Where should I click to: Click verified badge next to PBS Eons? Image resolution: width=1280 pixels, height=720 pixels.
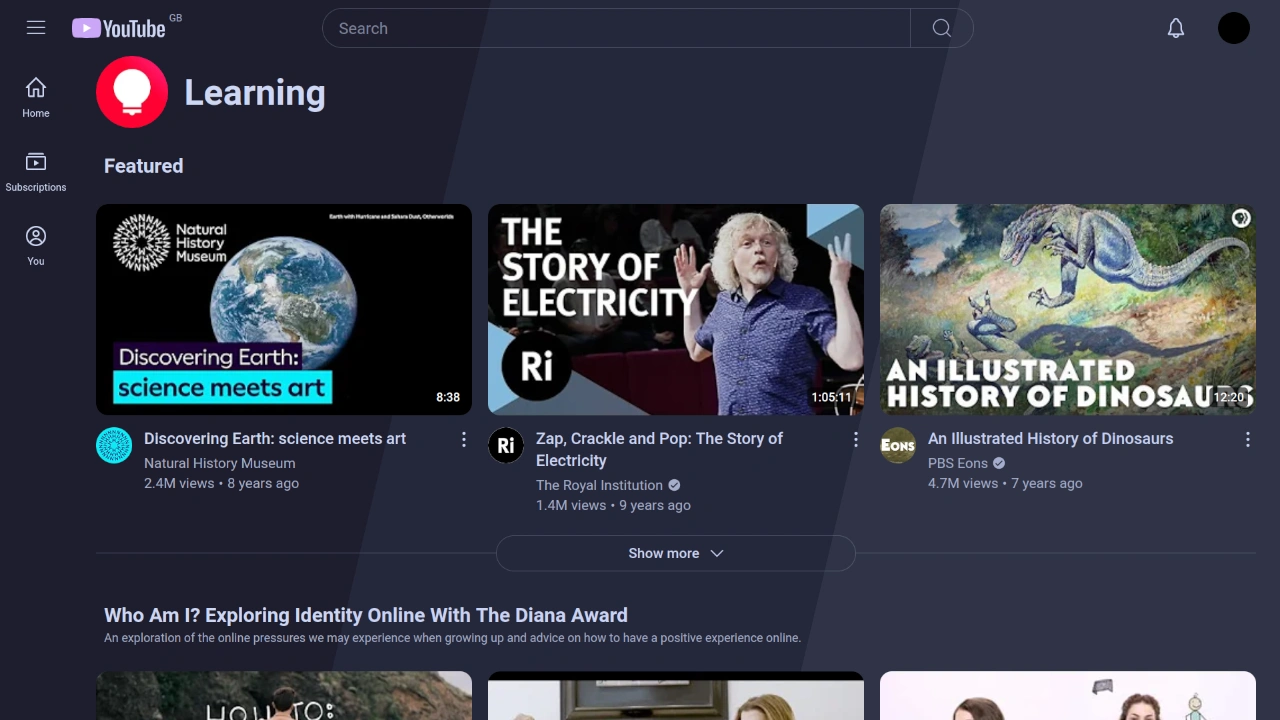999,463
